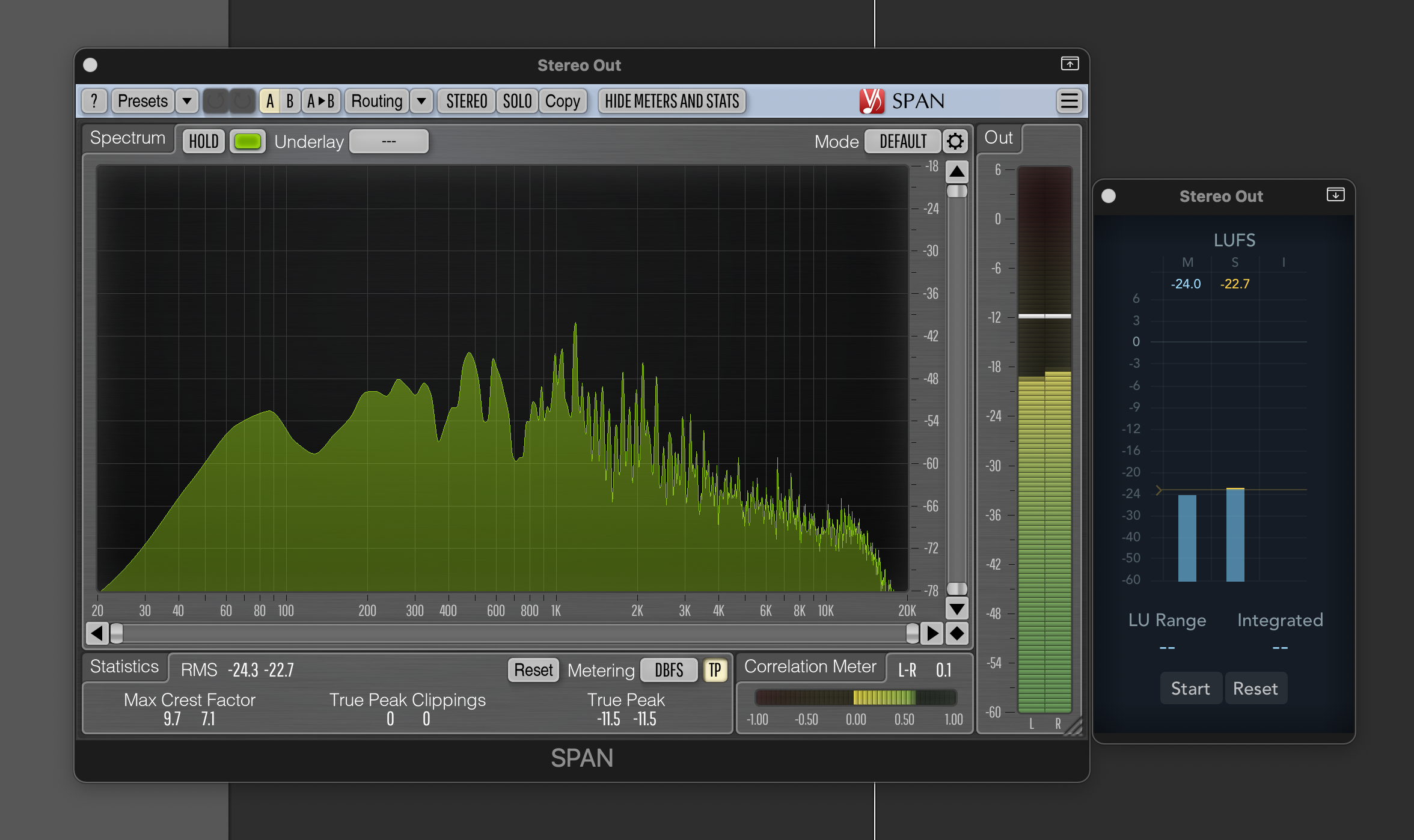The height and width of the screenshot is (840, 1414).
Task: Start the LUFS integrated measurement
Action: 1190,689
